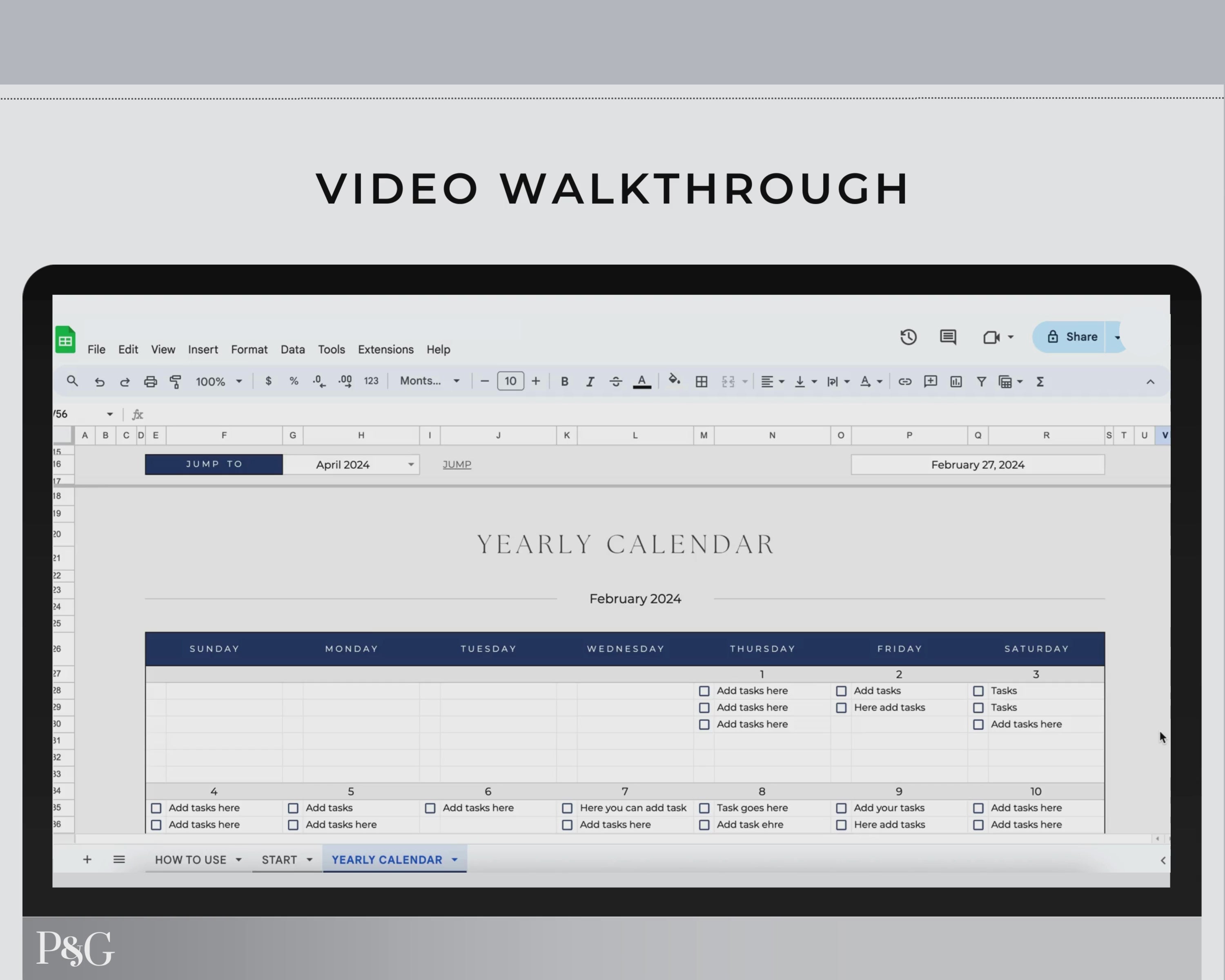1225x980 pixels.
Task: Tick the 'Task goes here' checkbox
Action: tap(704, 808)
